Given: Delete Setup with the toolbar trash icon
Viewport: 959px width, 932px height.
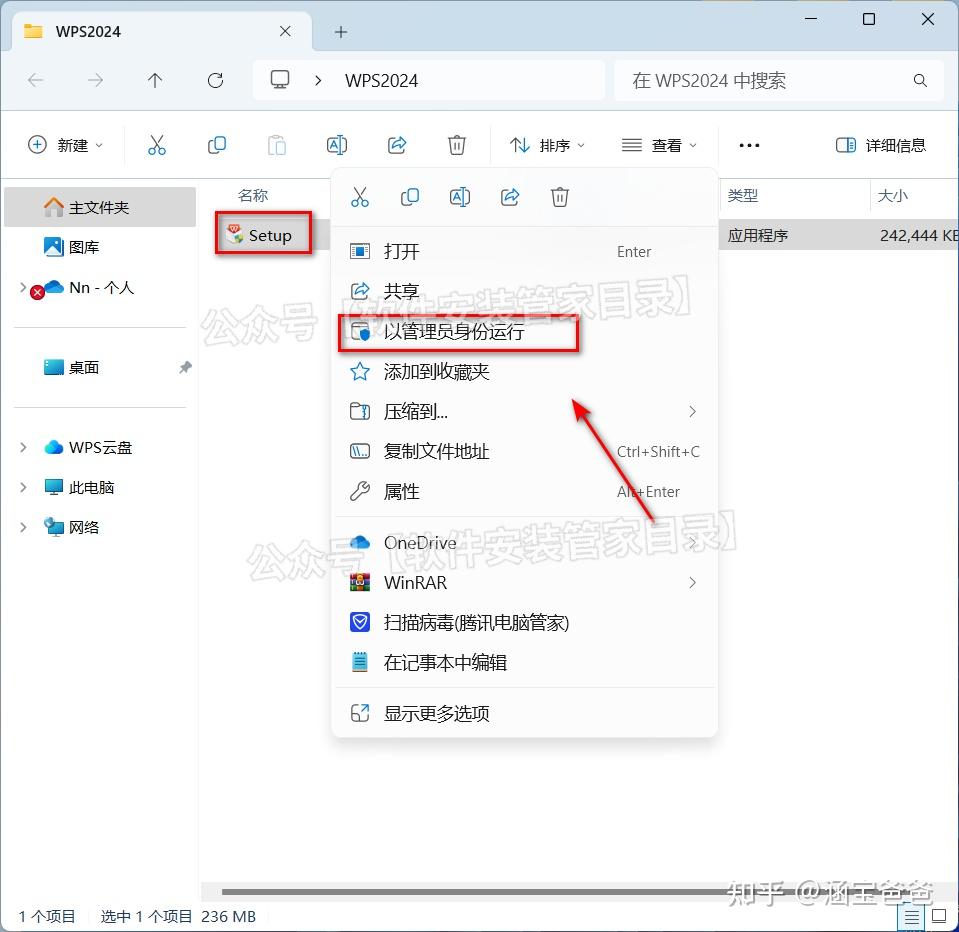Looking at the screenshot, I should click(x=457, y=144).
